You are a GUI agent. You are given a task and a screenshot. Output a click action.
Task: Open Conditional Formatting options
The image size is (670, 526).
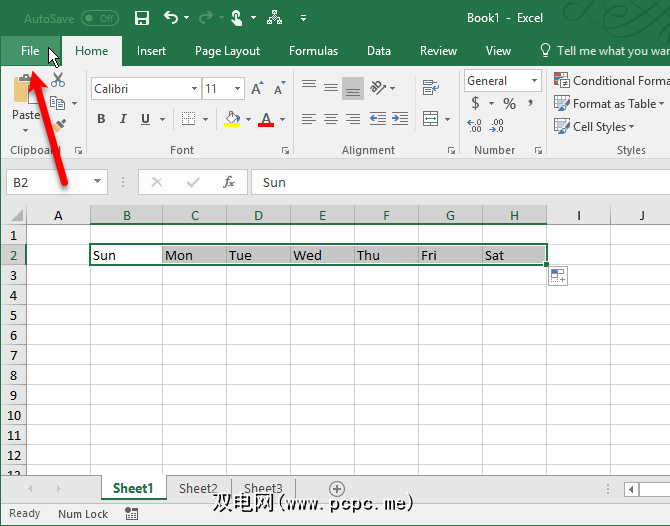click(x=611, y=81)
